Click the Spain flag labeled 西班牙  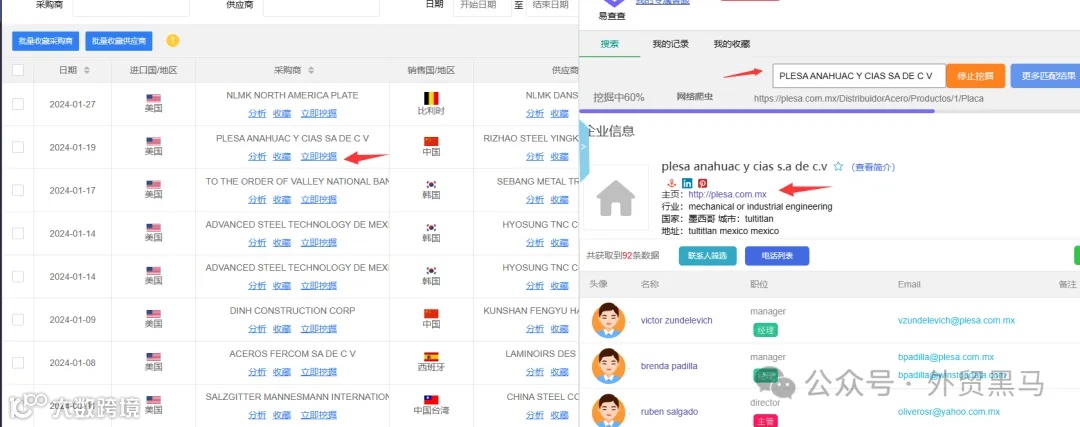click(431, 357)
